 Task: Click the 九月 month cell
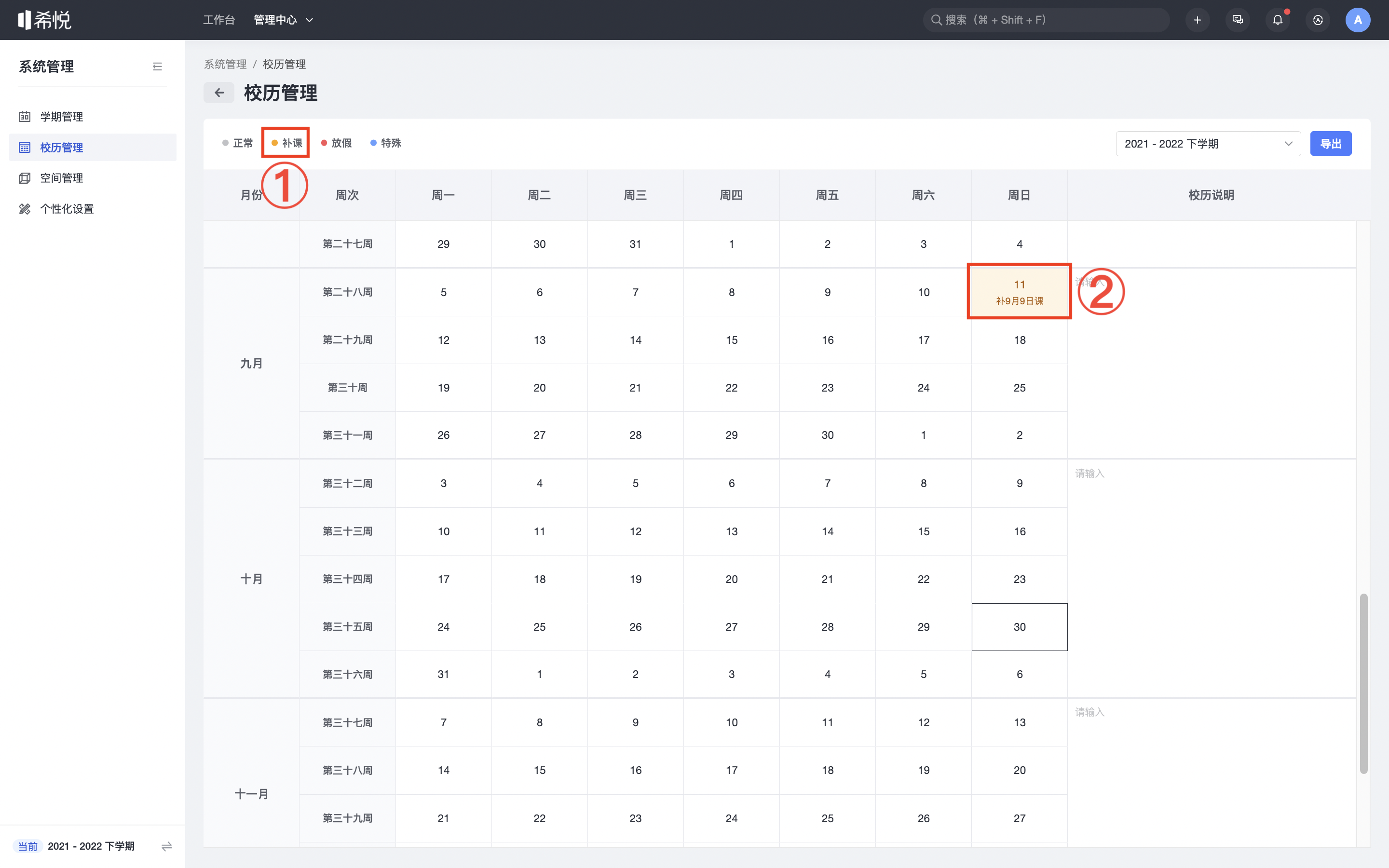[251, 364]
